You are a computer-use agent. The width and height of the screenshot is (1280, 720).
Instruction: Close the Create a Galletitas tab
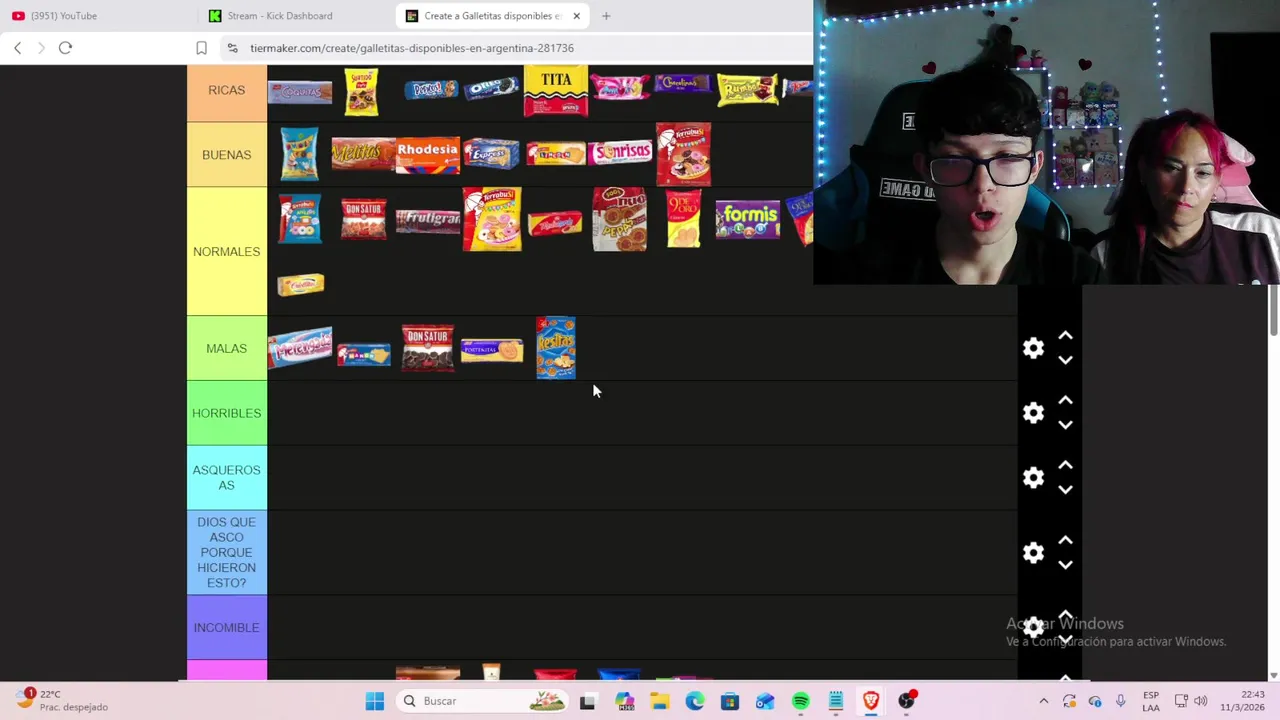(576, 16)
